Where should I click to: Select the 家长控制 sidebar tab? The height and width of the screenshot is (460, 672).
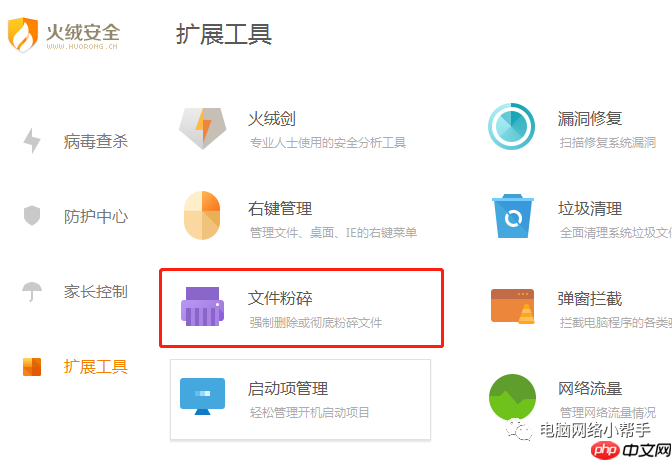tap(95, 291)
